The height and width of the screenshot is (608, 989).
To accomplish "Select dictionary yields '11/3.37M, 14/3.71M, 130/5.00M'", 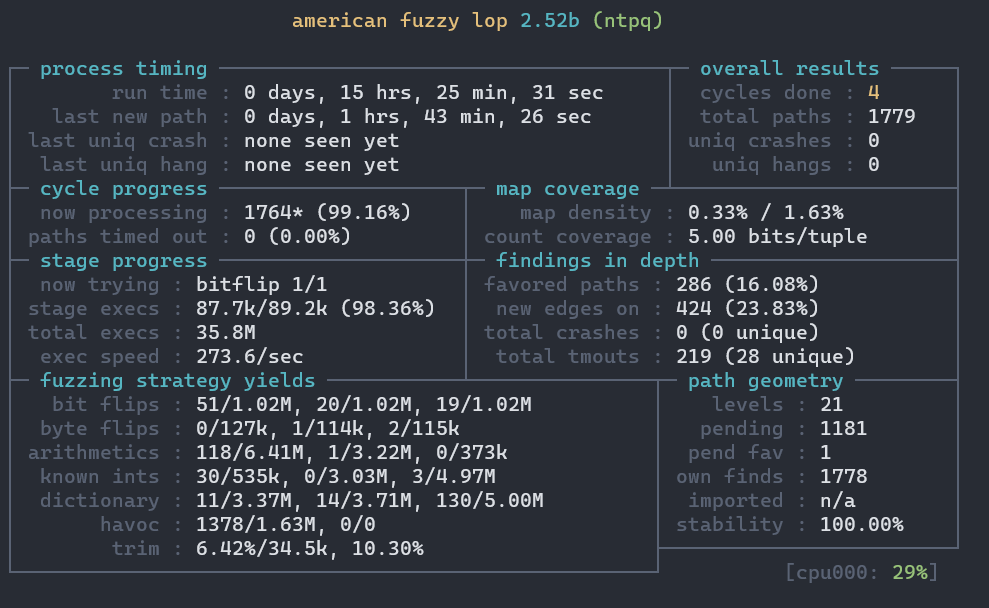I will tap(370, 500).
